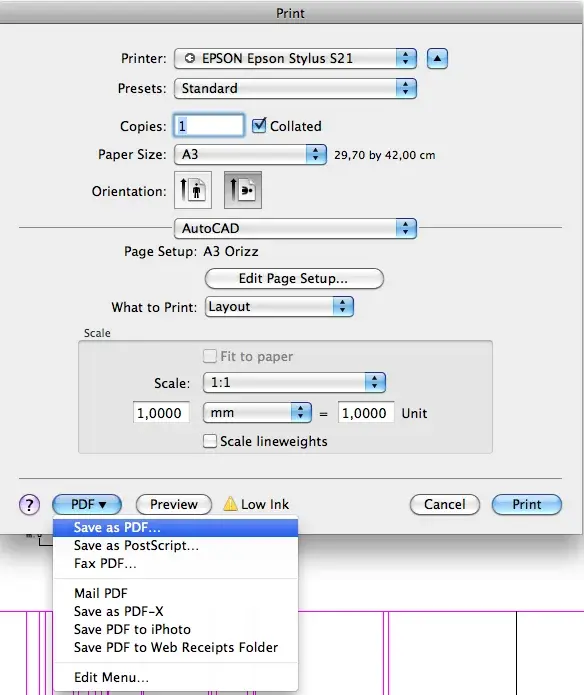Open the What to Print Layout dropdown

[x=279, y=307]
